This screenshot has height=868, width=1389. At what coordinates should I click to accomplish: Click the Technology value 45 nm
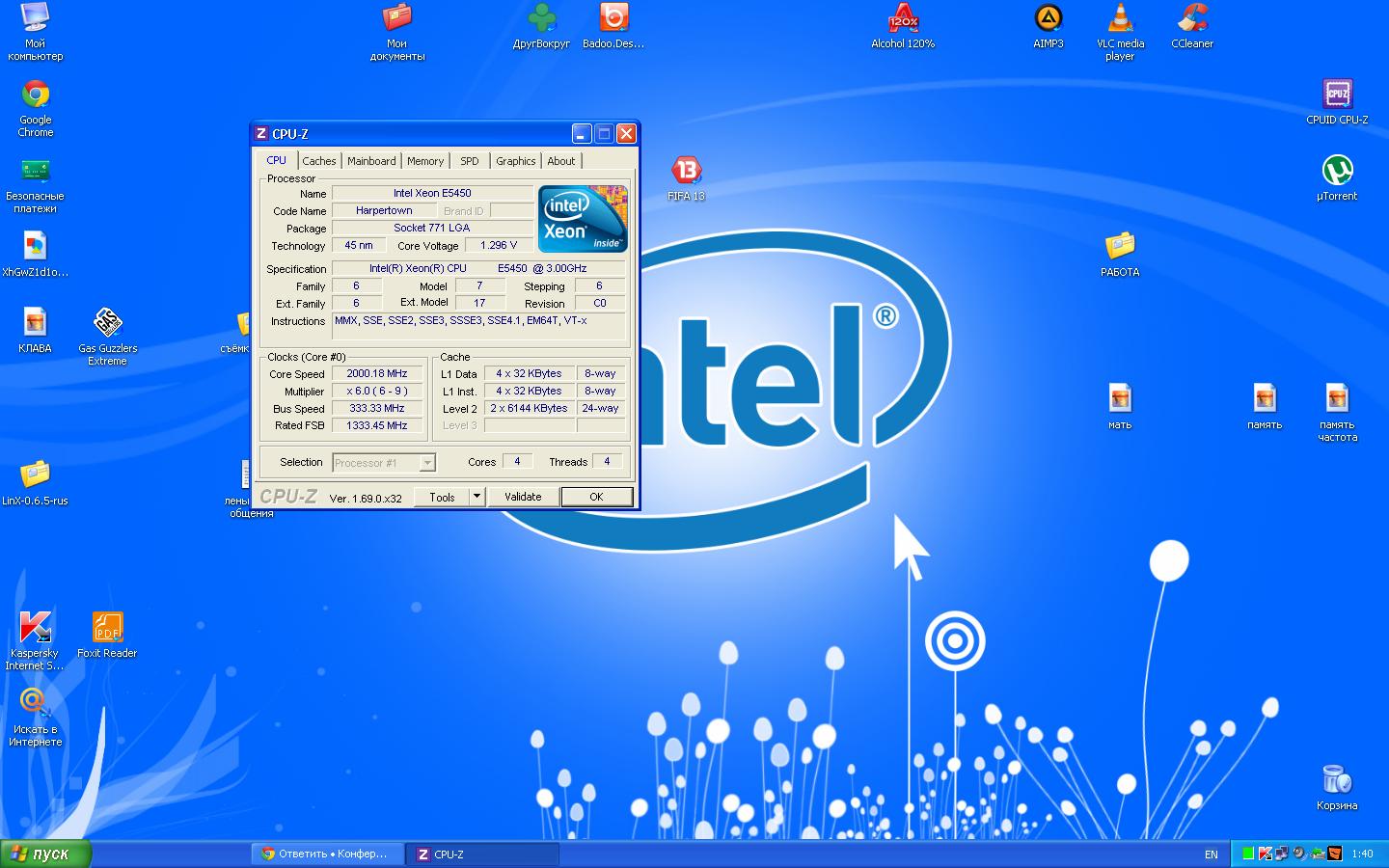tap(359, 245)
